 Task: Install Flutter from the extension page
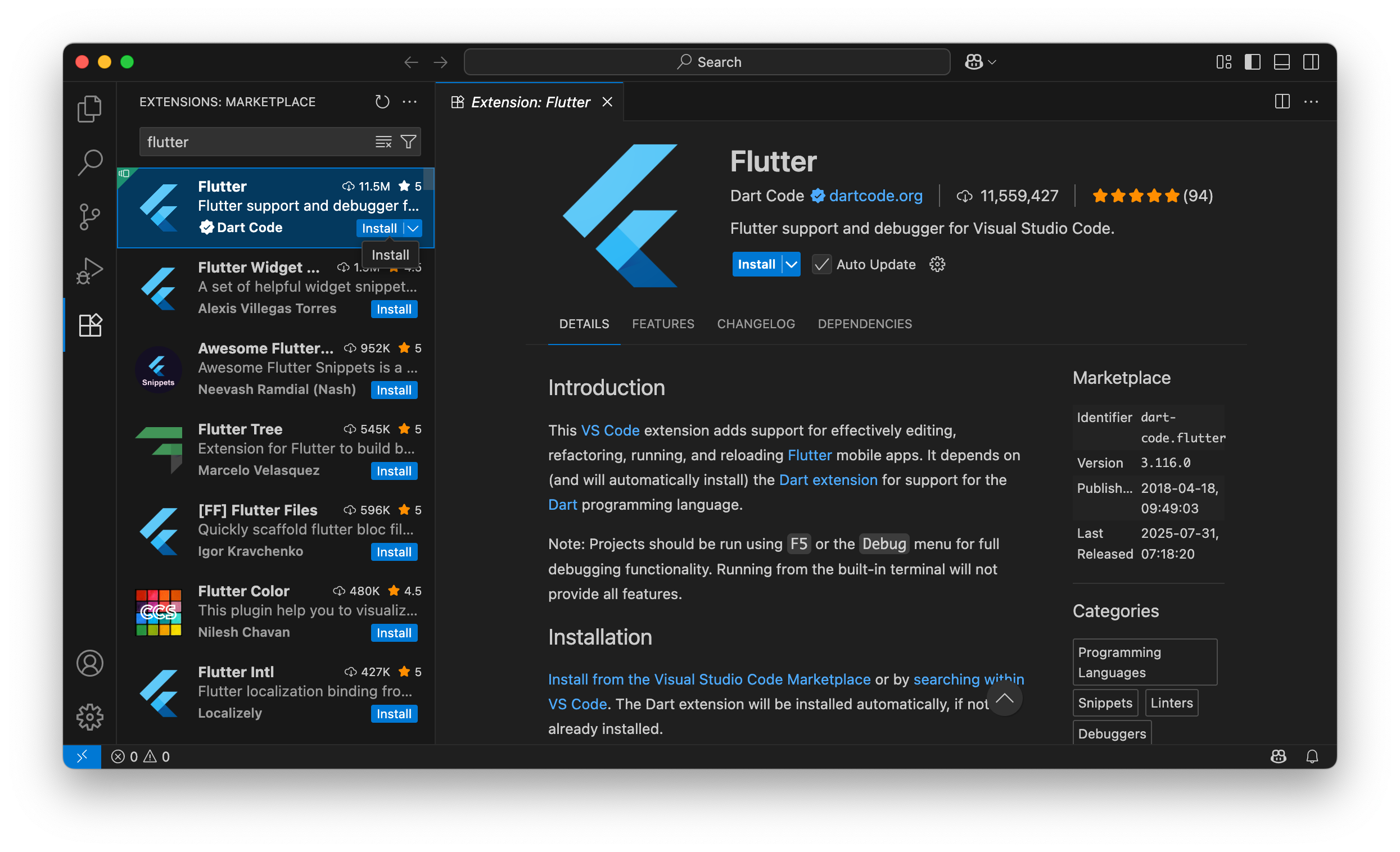(x=756, y=264)
